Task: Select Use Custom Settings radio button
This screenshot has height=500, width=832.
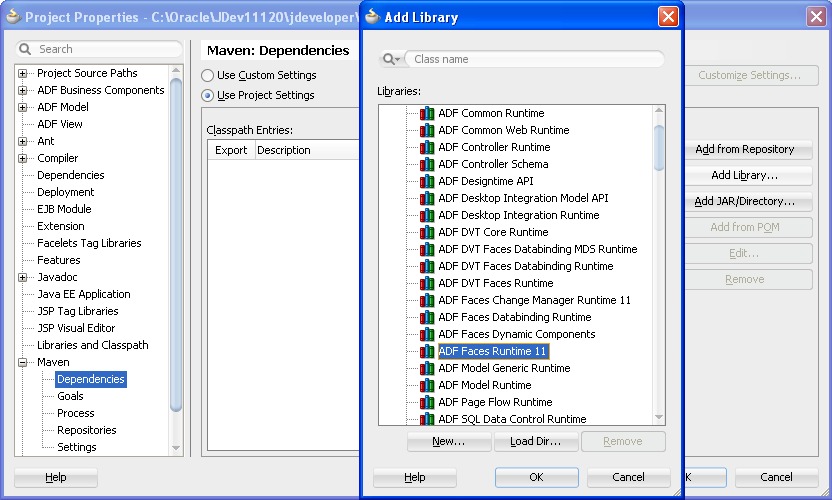Action: pyautogui.click(x=207, y=75)
